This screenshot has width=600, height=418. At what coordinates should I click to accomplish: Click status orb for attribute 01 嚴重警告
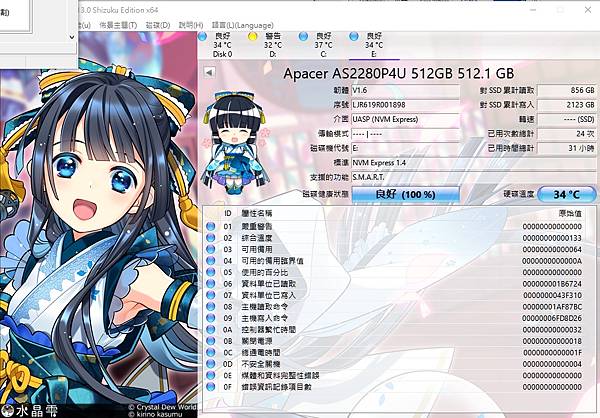tap(210, 226)
